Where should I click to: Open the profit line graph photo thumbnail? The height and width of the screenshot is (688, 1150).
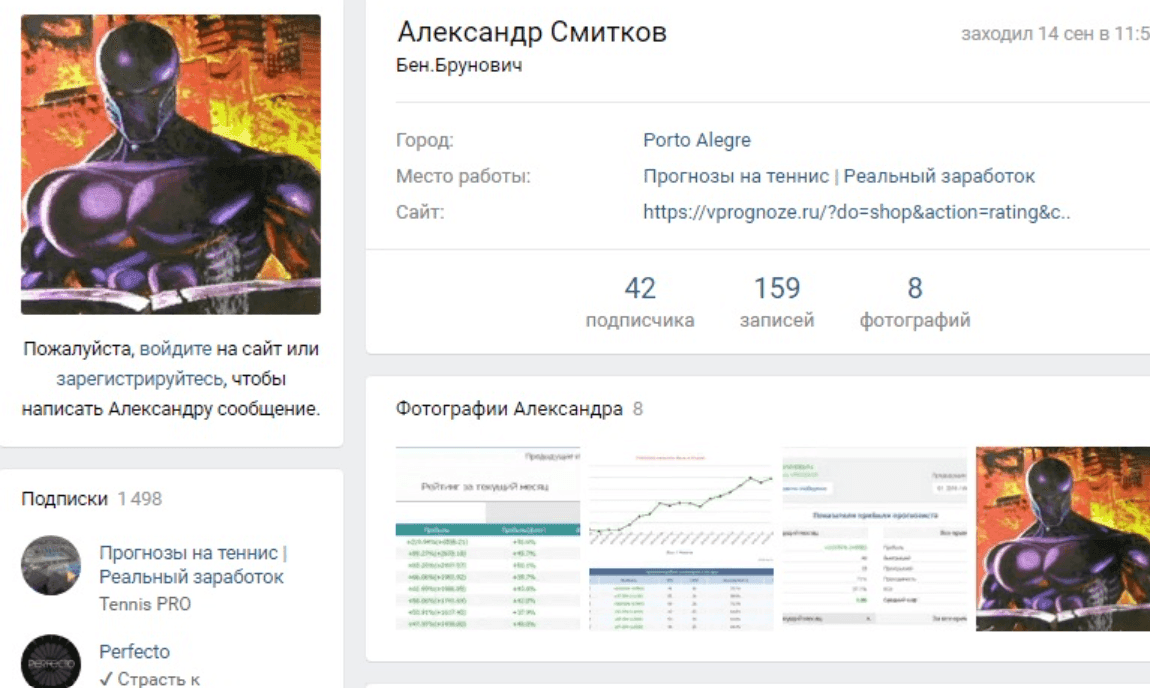point(681,538)
